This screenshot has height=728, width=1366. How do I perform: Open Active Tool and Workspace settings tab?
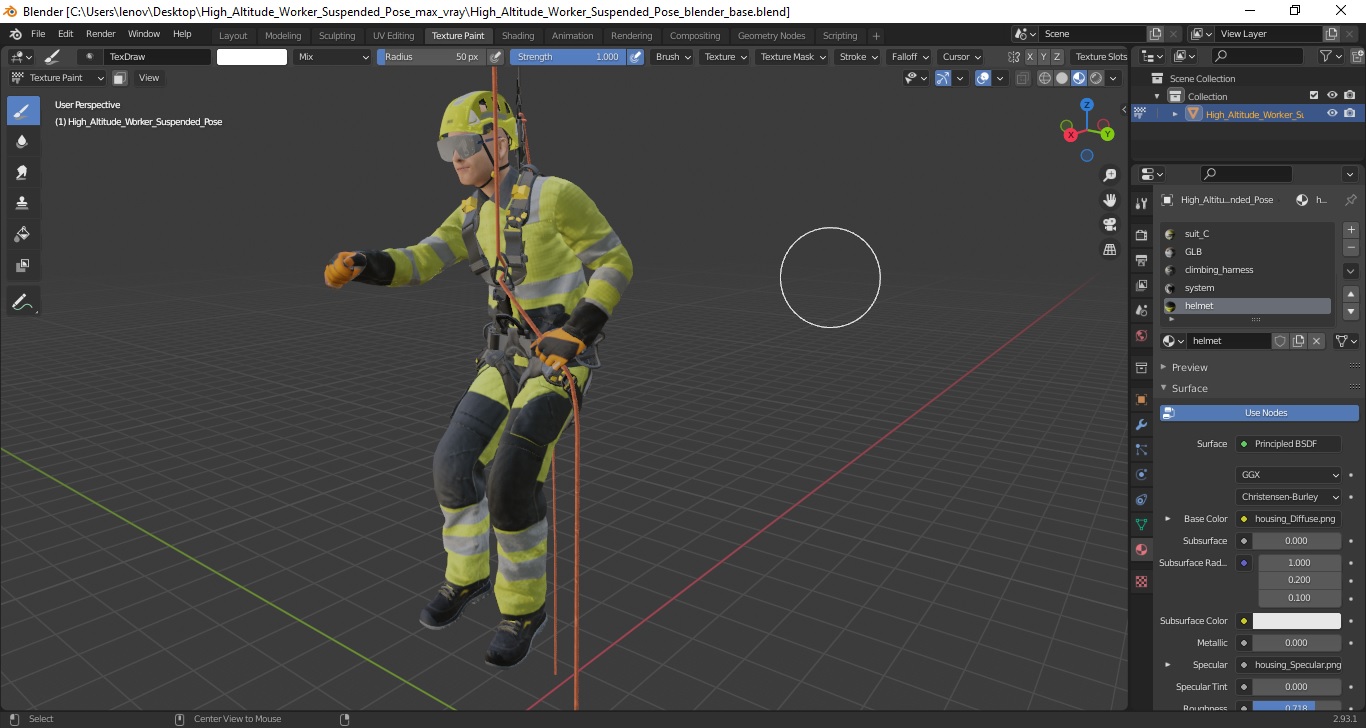click(x=1141, y=204)
